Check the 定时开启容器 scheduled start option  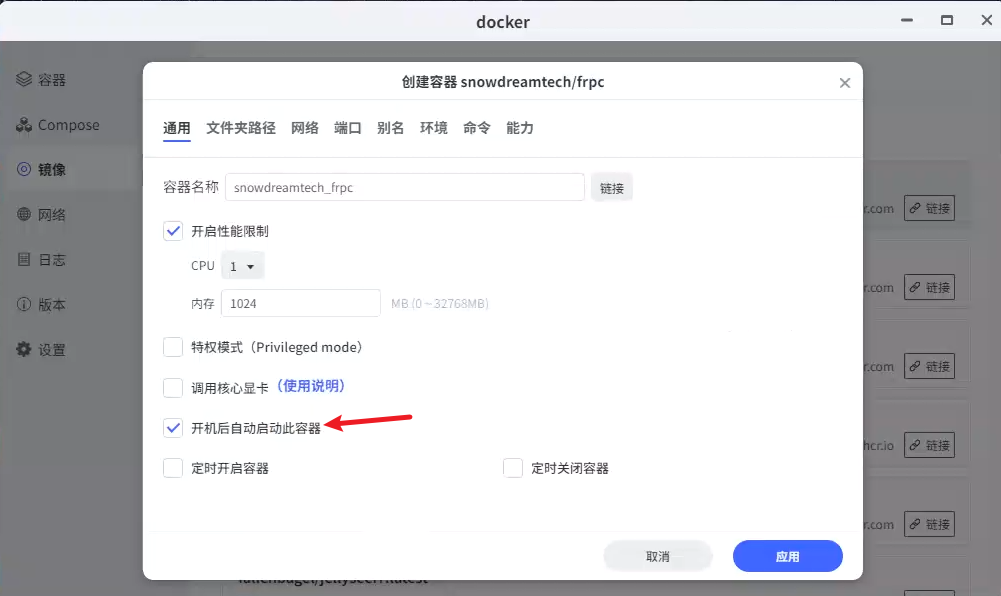tap(172, 467)
